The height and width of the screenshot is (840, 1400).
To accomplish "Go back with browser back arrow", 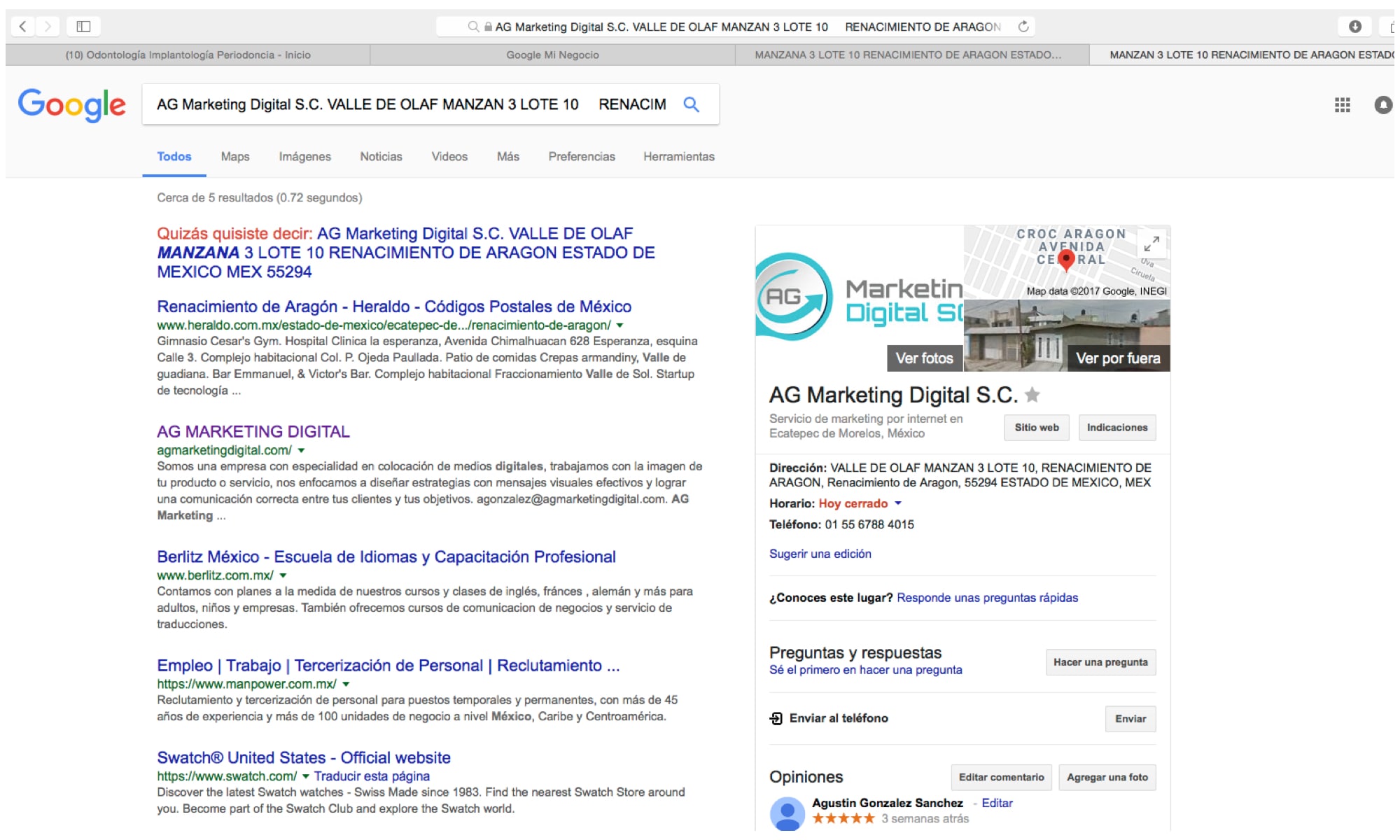I will click(22, 27).
